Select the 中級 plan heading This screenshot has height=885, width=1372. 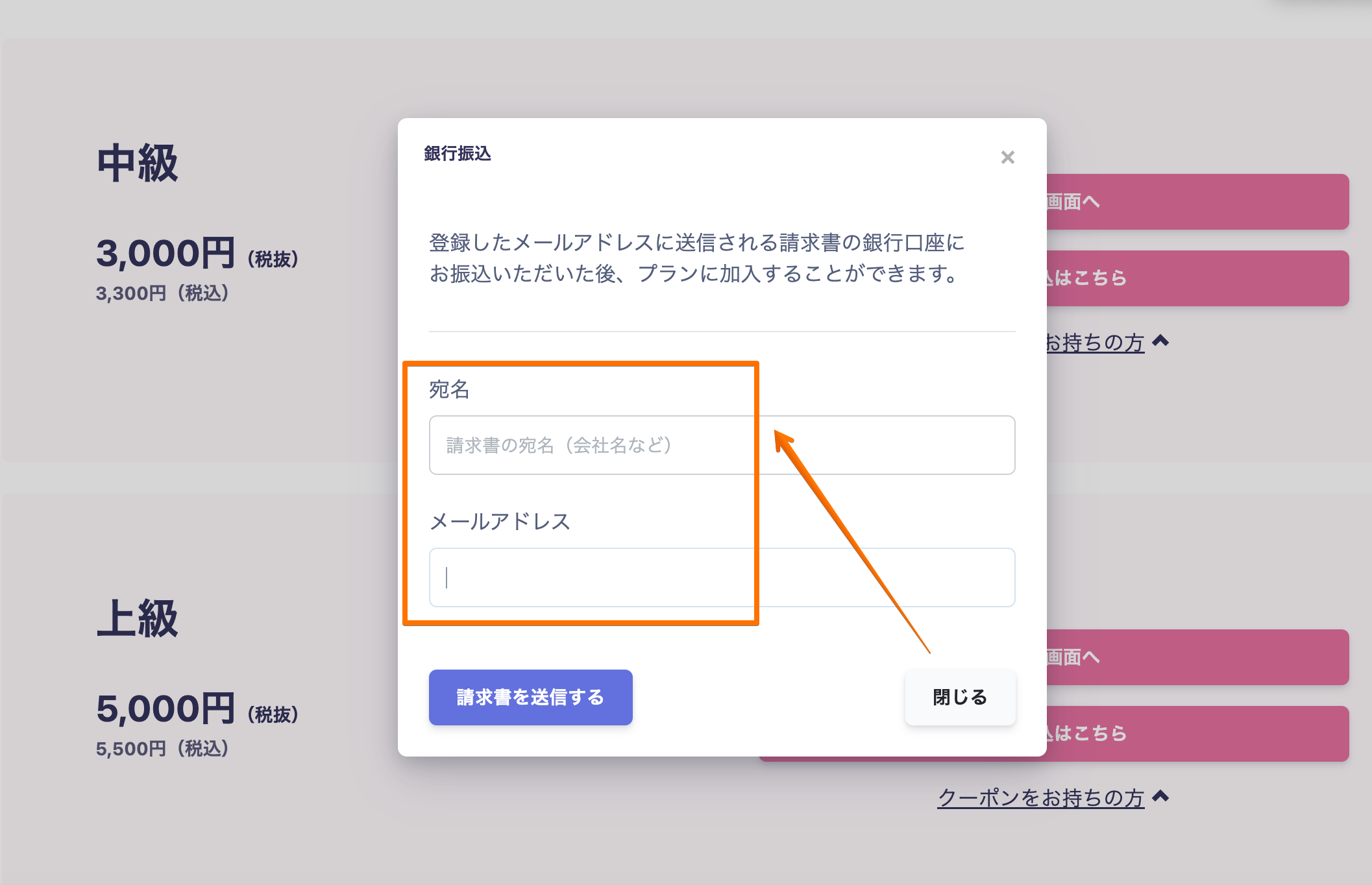point(137,163)
